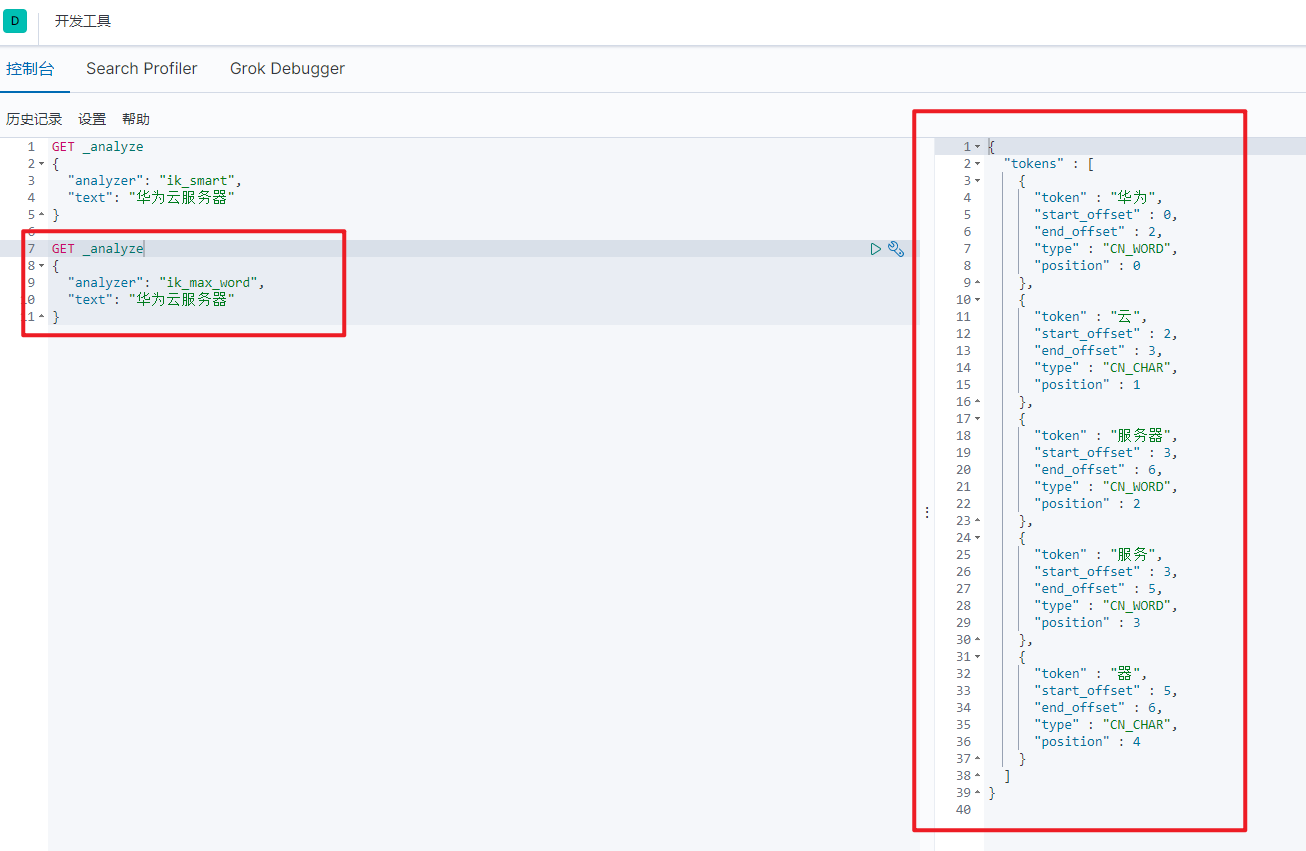
Task: Open the wrench actions menu for request
Action: 896,249
